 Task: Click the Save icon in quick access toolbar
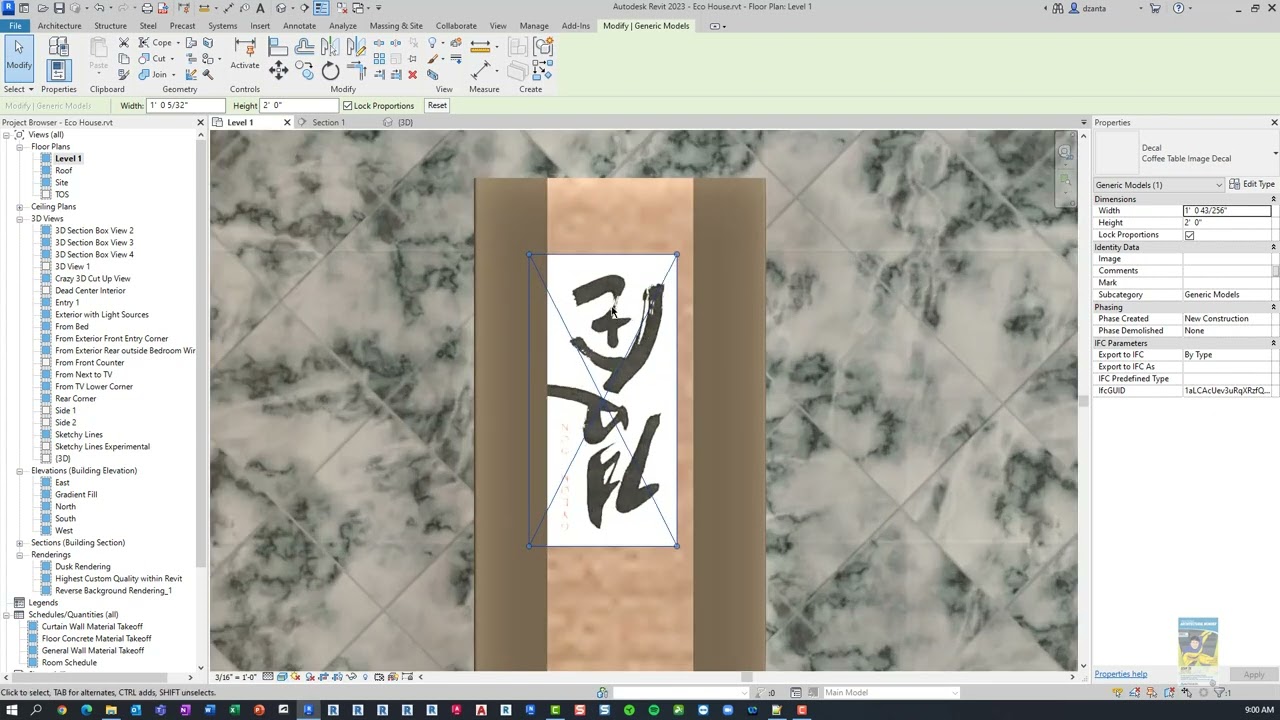point(59,7)
